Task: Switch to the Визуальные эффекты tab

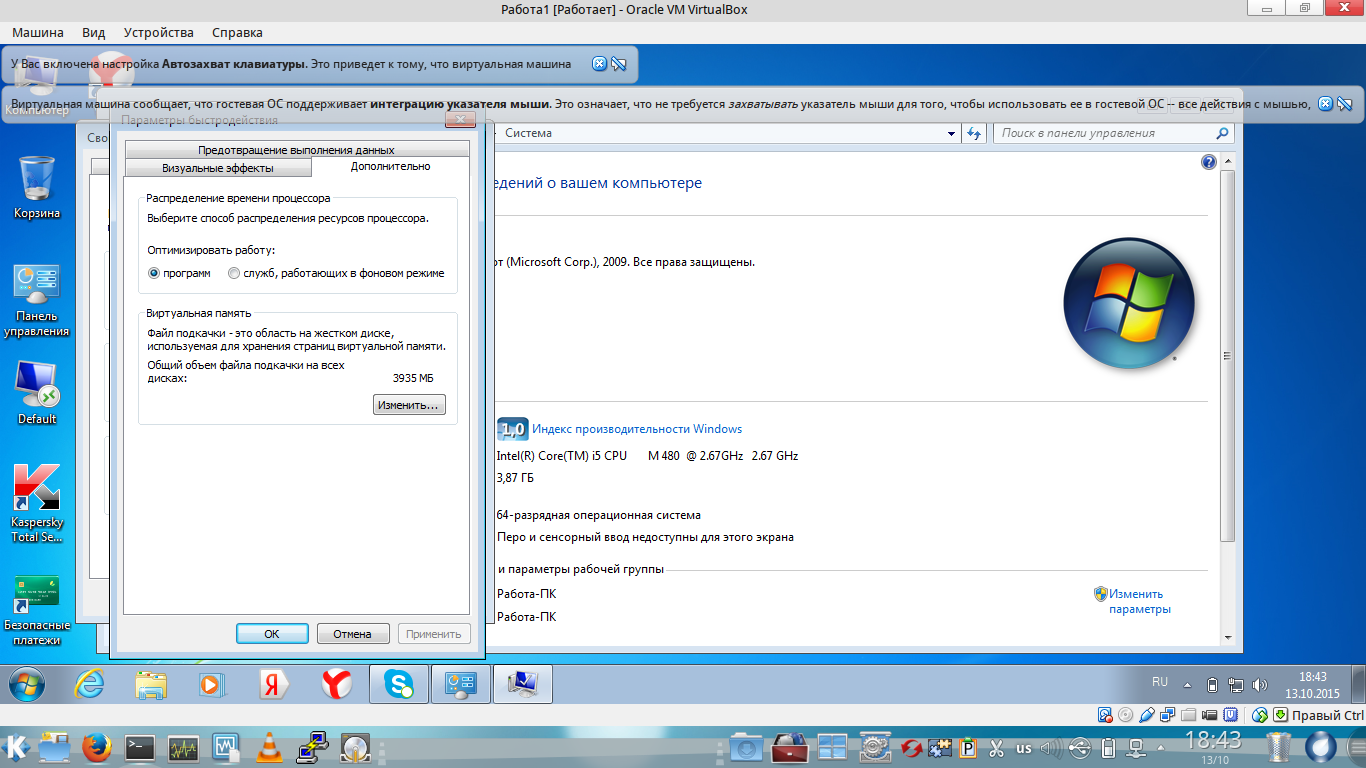Action: [218, 168]
